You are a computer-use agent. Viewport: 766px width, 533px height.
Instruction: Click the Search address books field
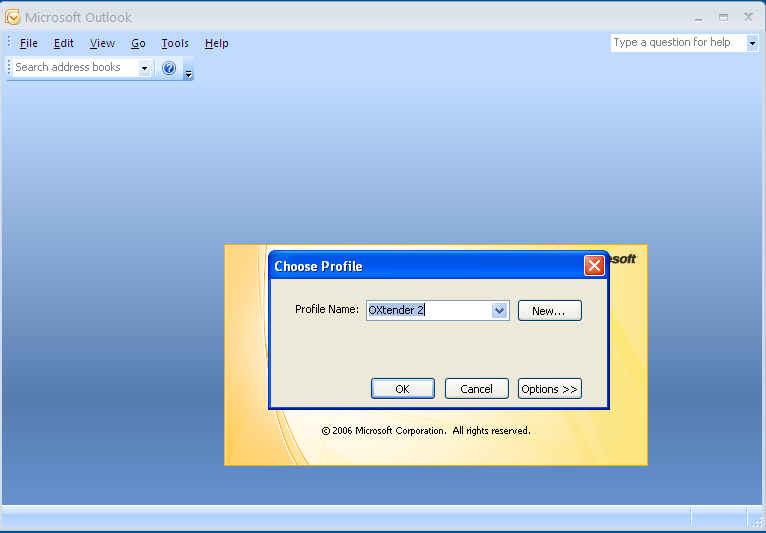[76, 67]
